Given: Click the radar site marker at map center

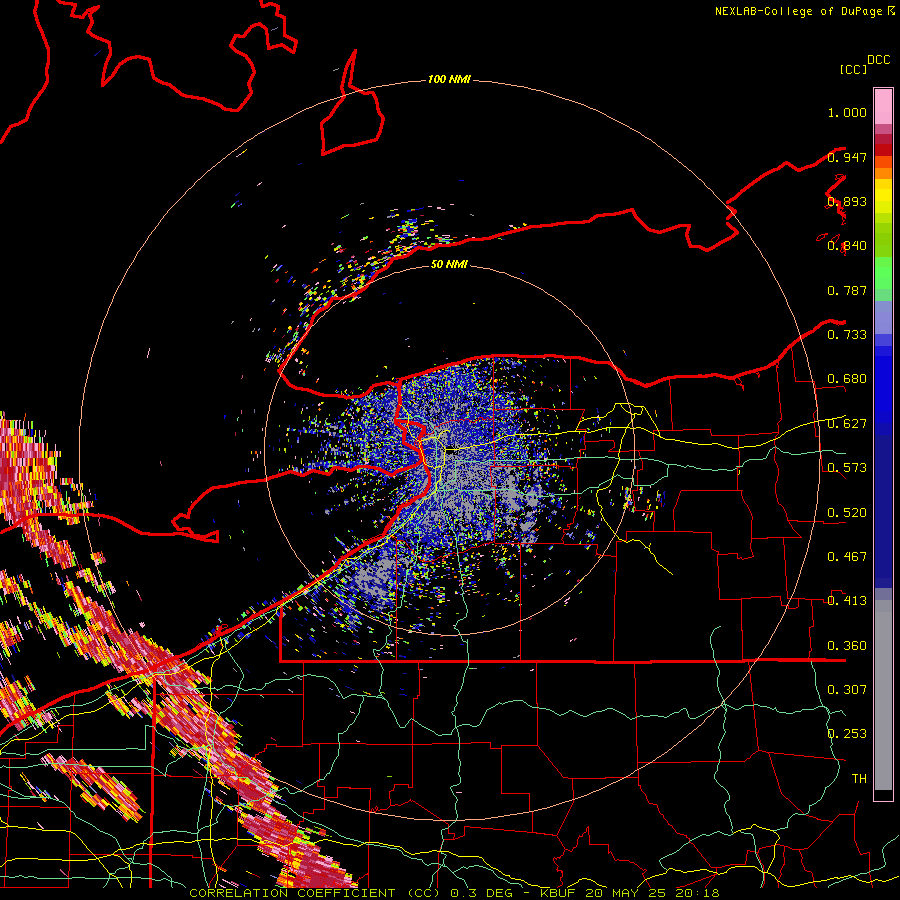Looking at the screenshot, I should click(452, 451).
